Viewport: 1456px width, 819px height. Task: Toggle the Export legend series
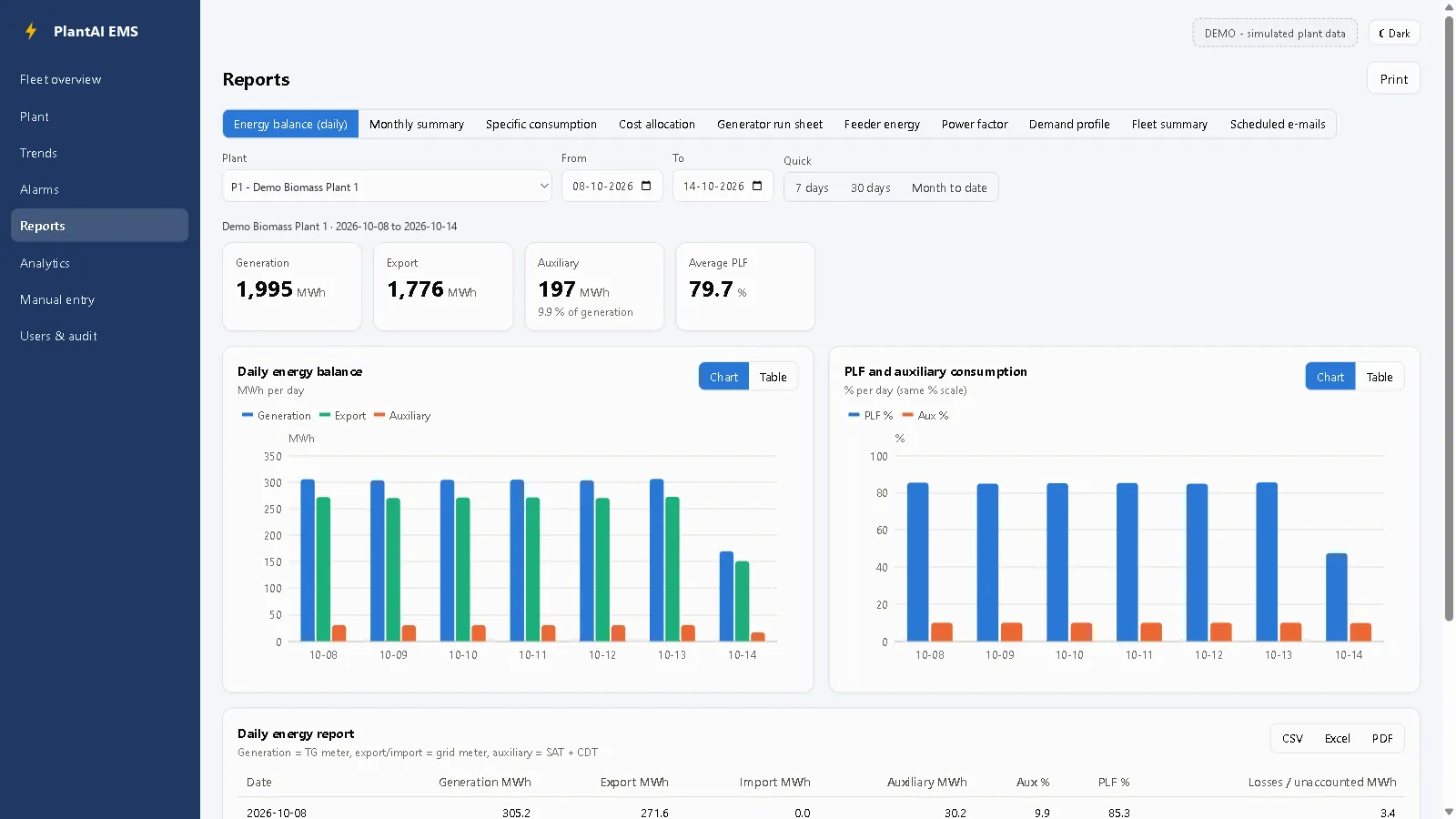point(343,415)
